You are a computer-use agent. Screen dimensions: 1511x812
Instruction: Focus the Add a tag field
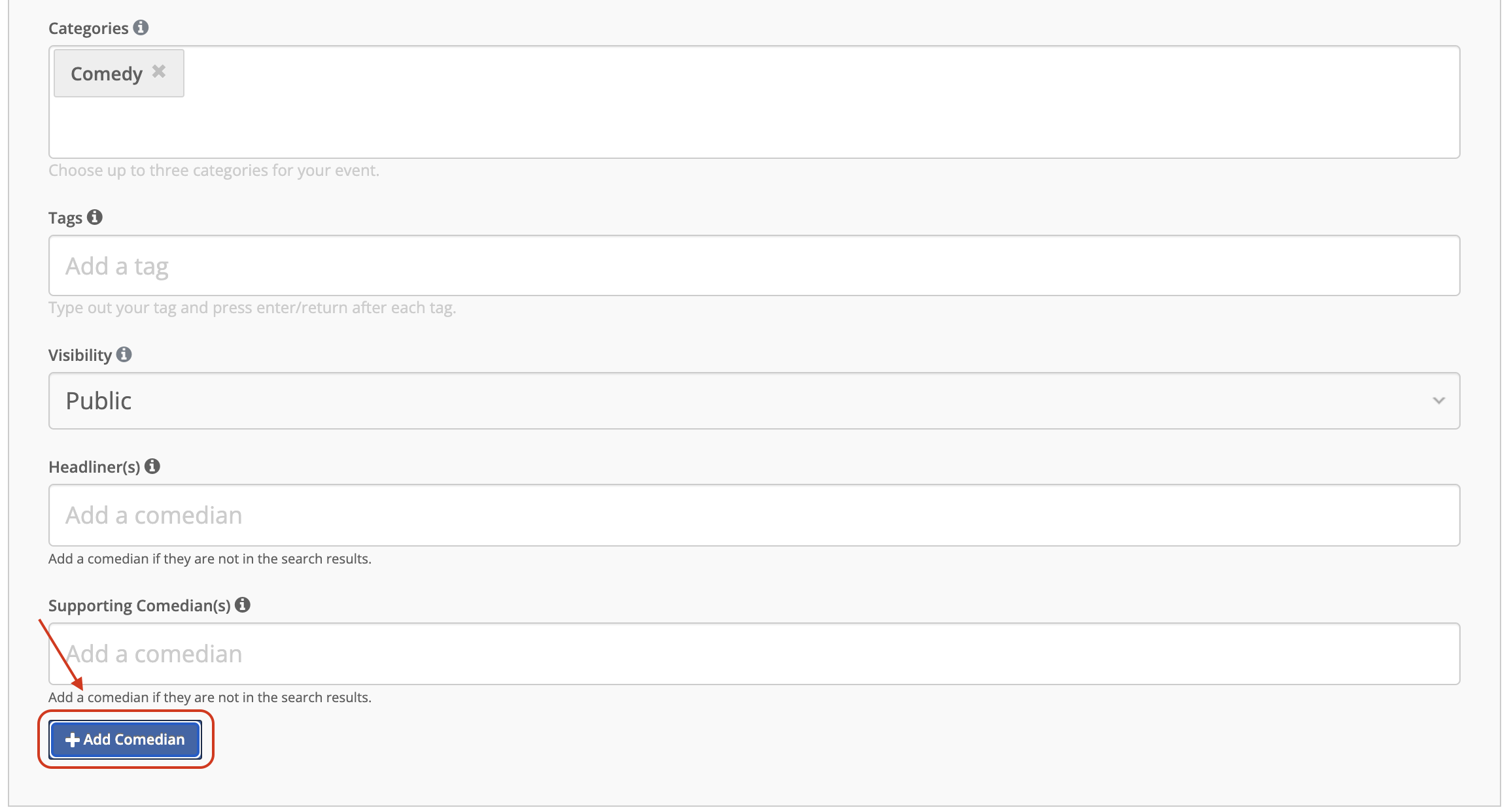coord(754,265)
